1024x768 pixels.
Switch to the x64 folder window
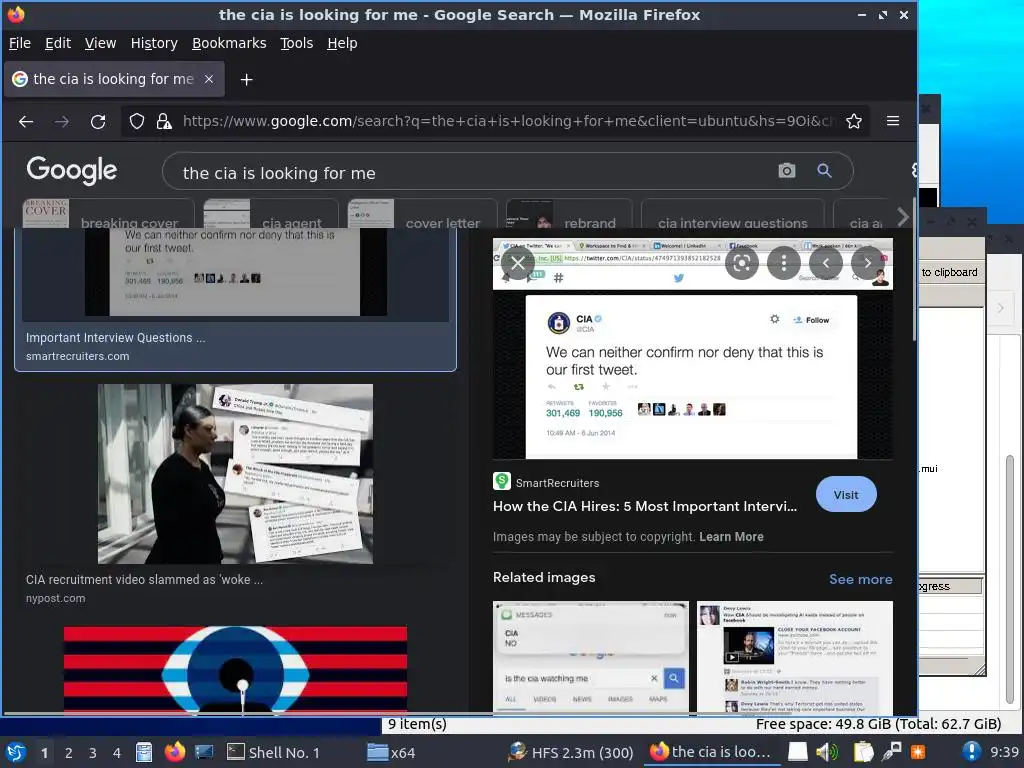[x=392, y=752]
